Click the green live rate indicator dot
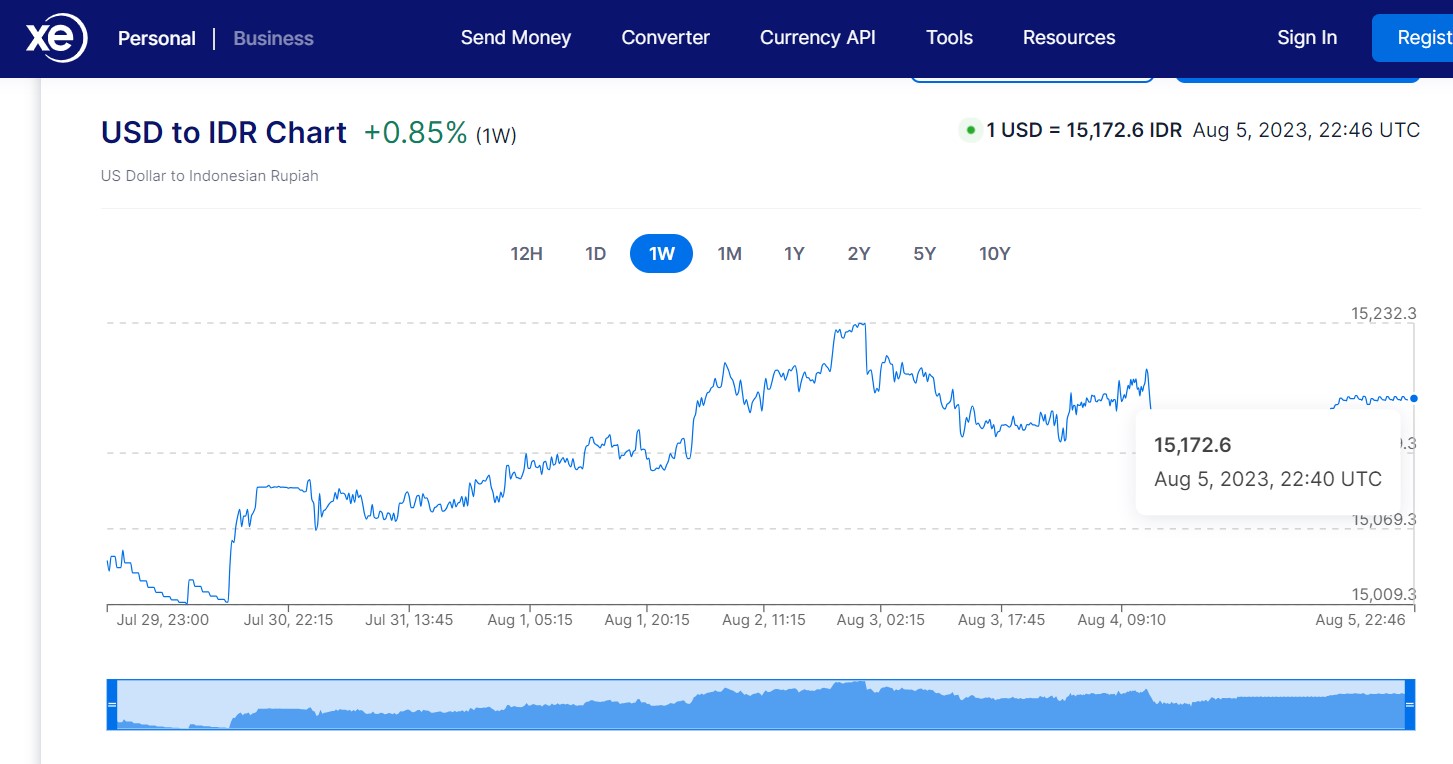The height and width of the screenshot is (764, 1453). point(969,130)
